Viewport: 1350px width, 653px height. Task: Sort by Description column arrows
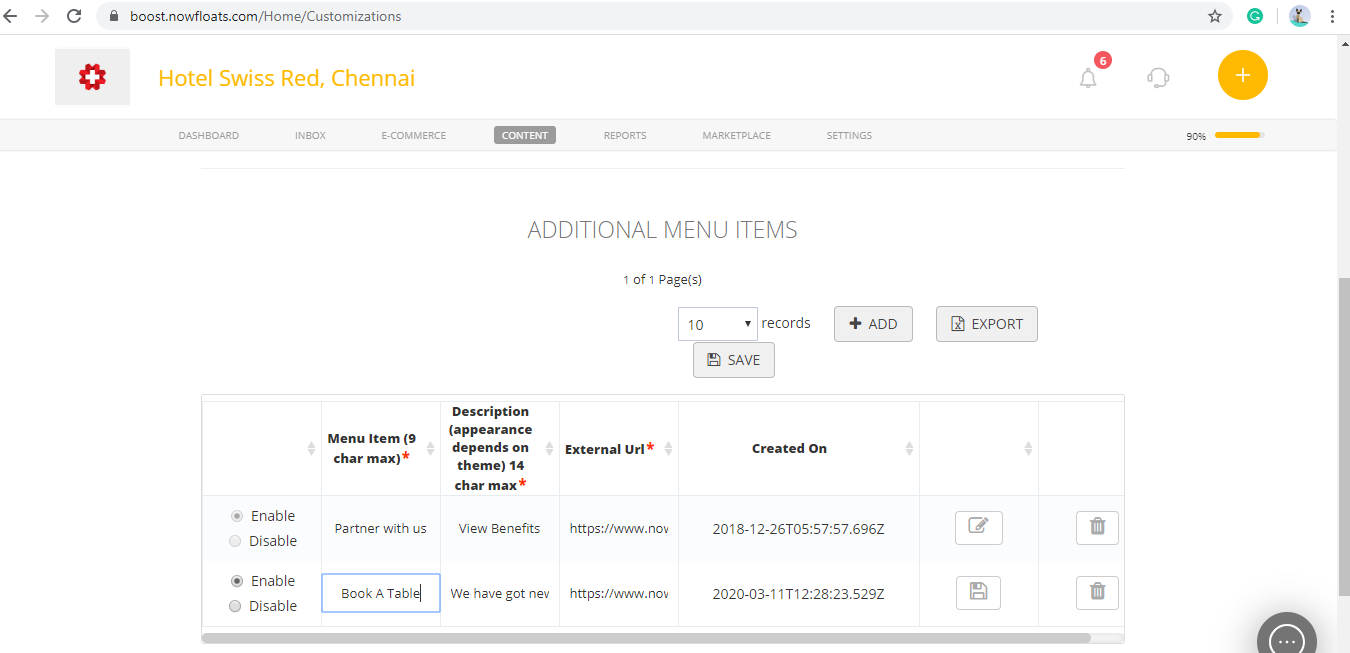[550, 449]
